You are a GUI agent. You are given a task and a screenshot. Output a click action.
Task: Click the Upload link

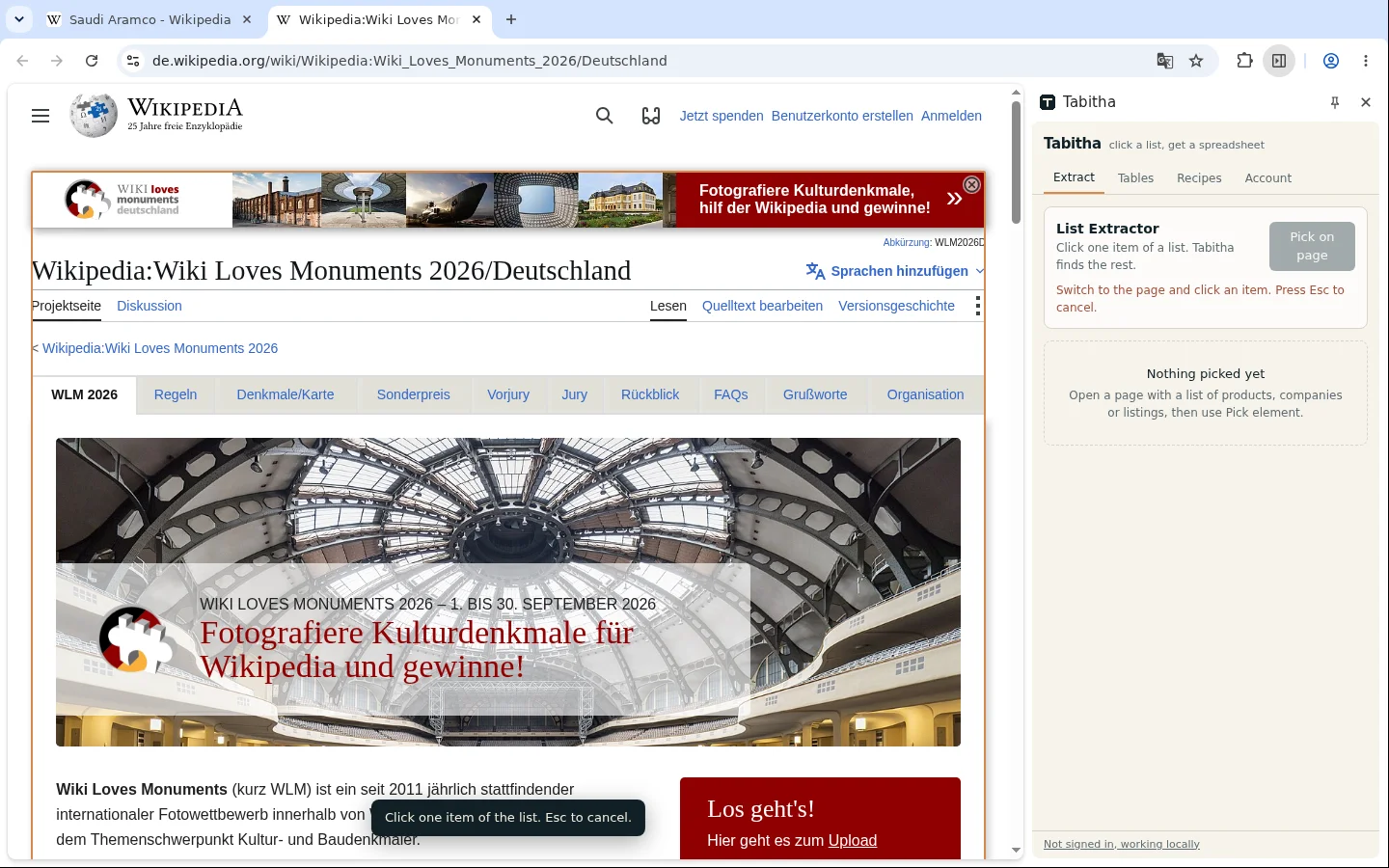point(853,840)
